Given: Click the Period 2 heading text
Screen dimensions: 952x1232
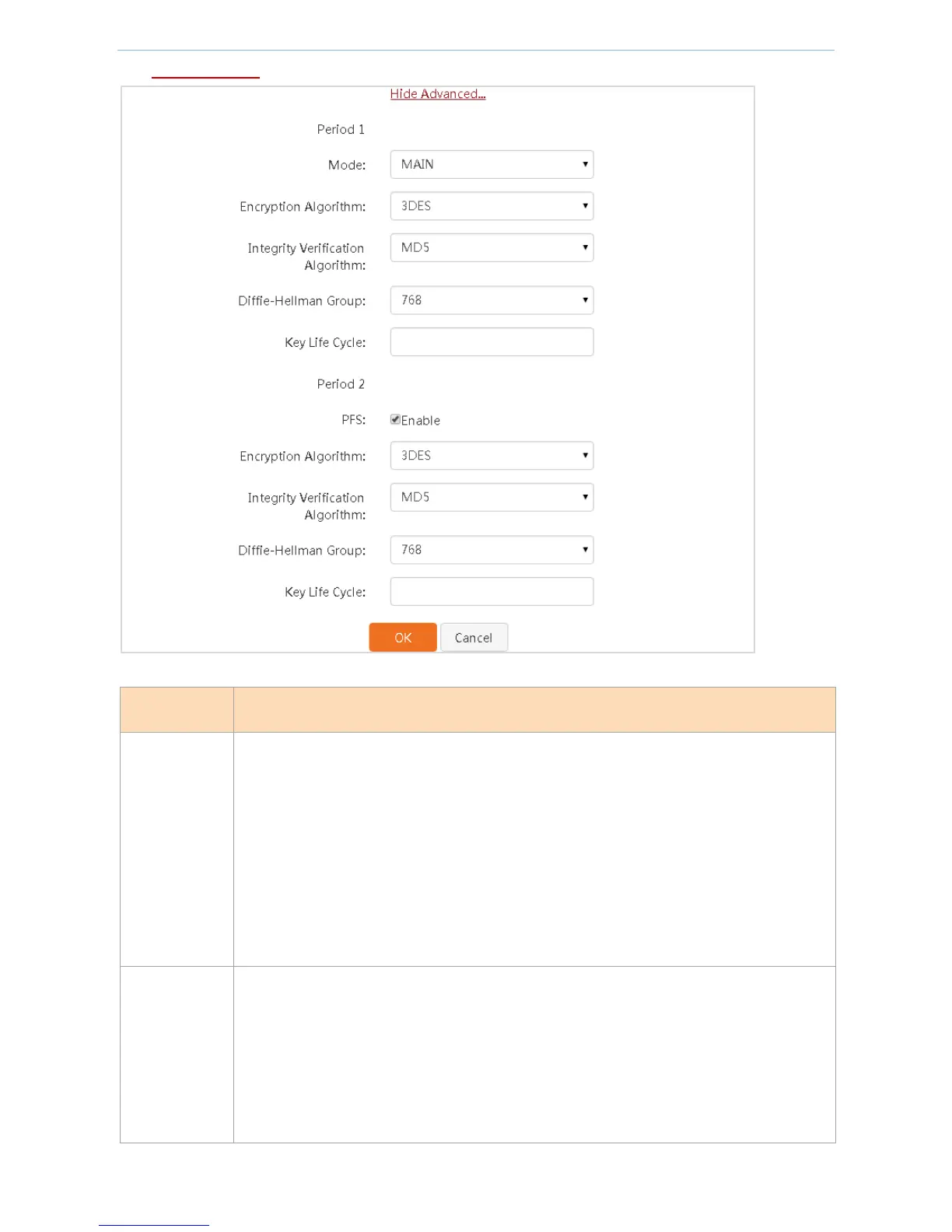Looking at the screenshot, I should (x=341, y=384).
